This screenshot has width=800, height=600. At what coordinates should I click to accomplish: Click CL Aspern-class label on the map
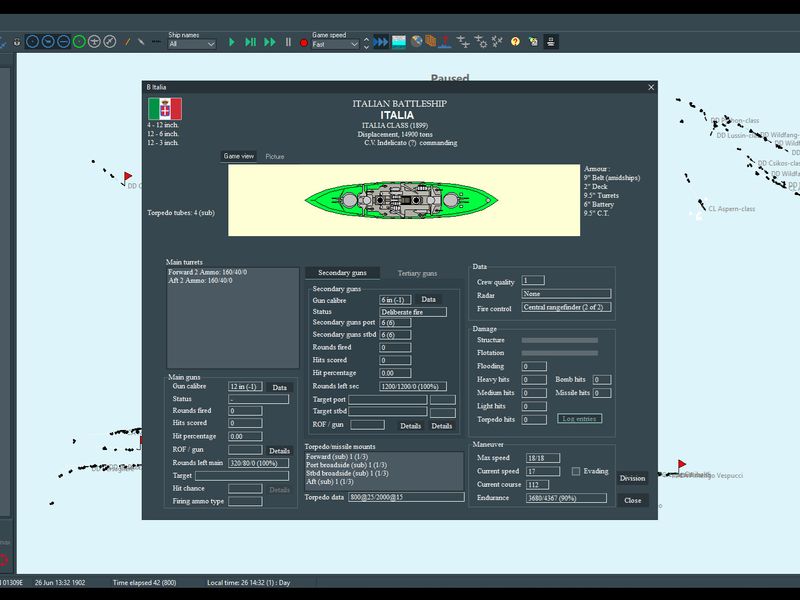[731, 209]
